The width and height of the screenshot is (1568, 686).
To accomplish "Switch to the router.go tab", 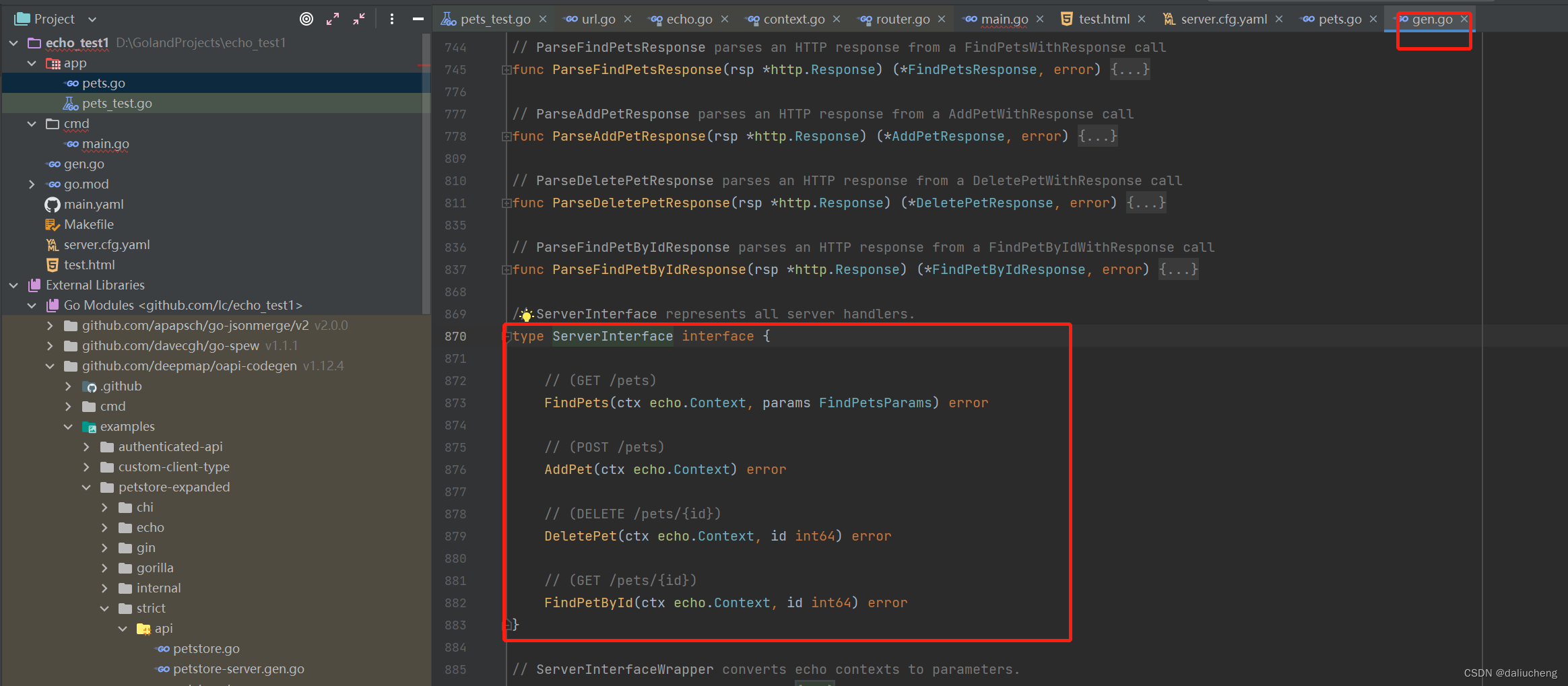I will (x=895, y=20).
